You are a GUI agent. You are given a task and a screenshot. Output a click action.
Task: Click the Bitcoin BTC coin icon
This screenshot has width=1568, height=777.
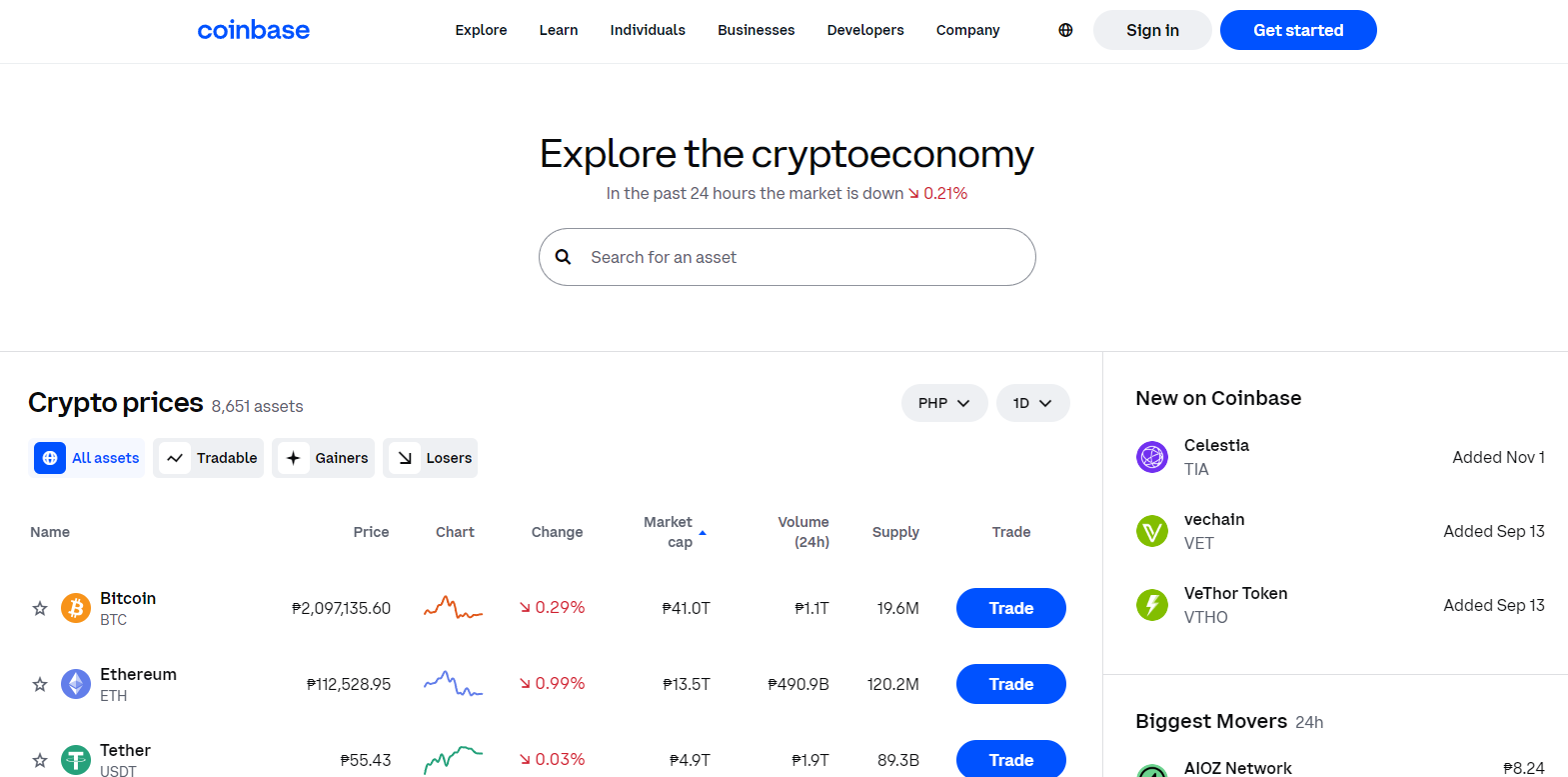point(76,607)
